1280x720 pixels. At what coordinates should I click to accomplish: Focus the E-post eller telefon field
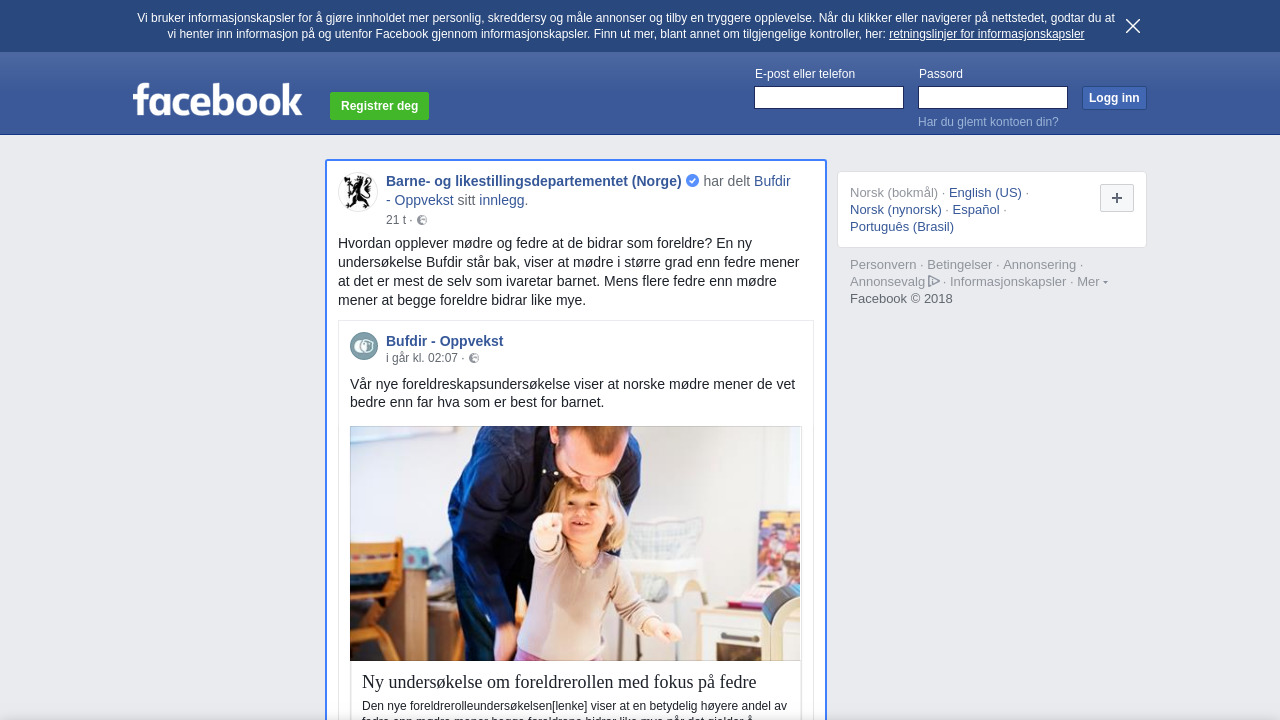828,97
